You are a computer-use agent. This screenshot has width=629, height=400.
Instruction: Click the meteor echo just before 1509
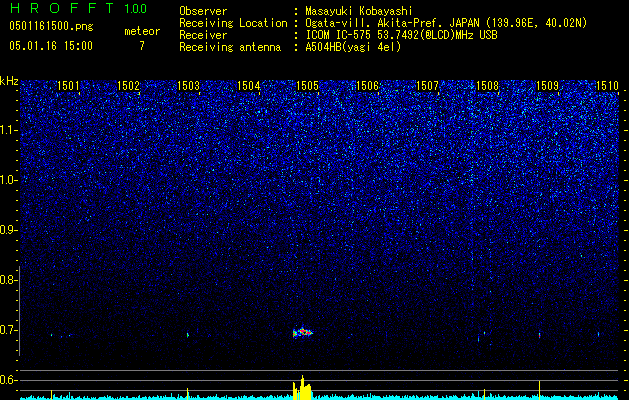tap(540, 335)
